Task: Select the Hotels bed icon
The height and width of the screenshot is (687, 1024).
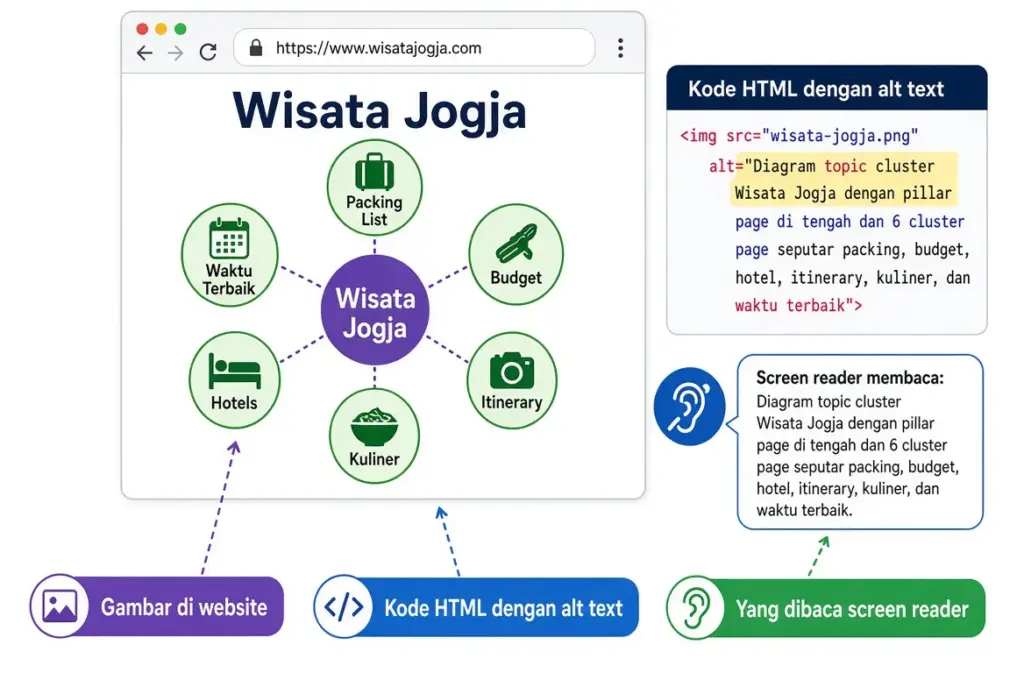Action: pos(234,371)
